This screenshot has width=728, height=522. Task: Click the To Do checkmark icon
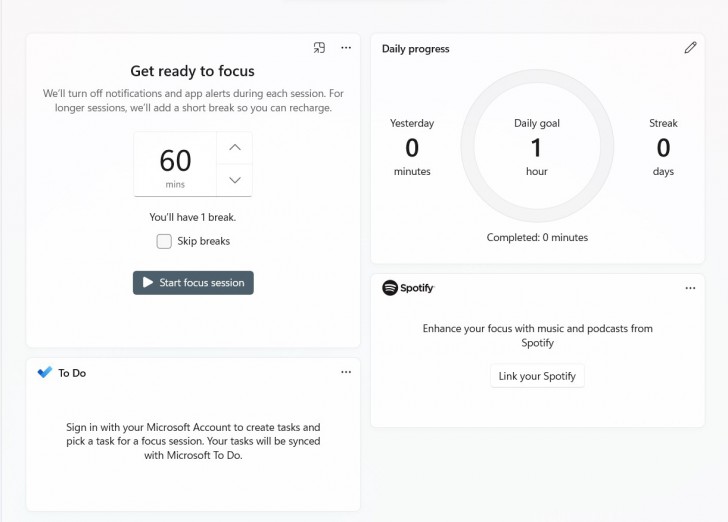(x=44, y=373)
